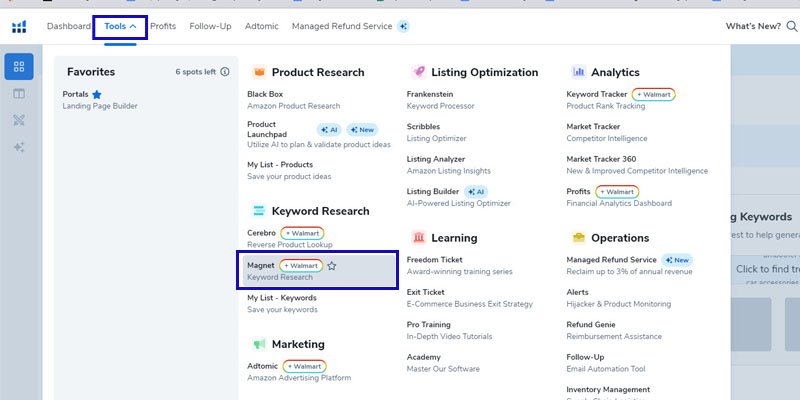
Task: Click the Product Research box icon
Action: 259,72
